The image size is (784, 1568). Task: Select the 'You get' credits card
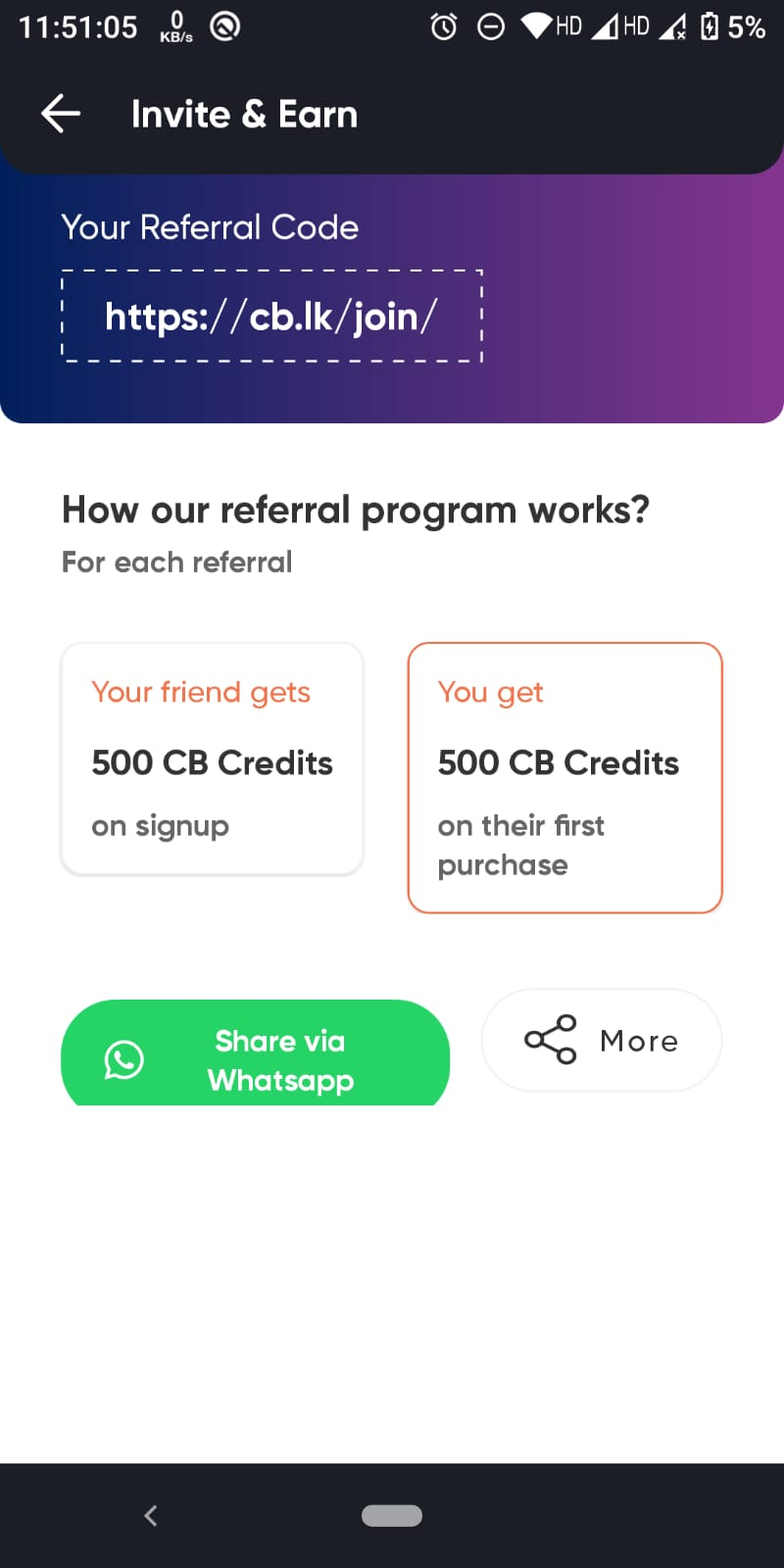[x=564, y=777]
